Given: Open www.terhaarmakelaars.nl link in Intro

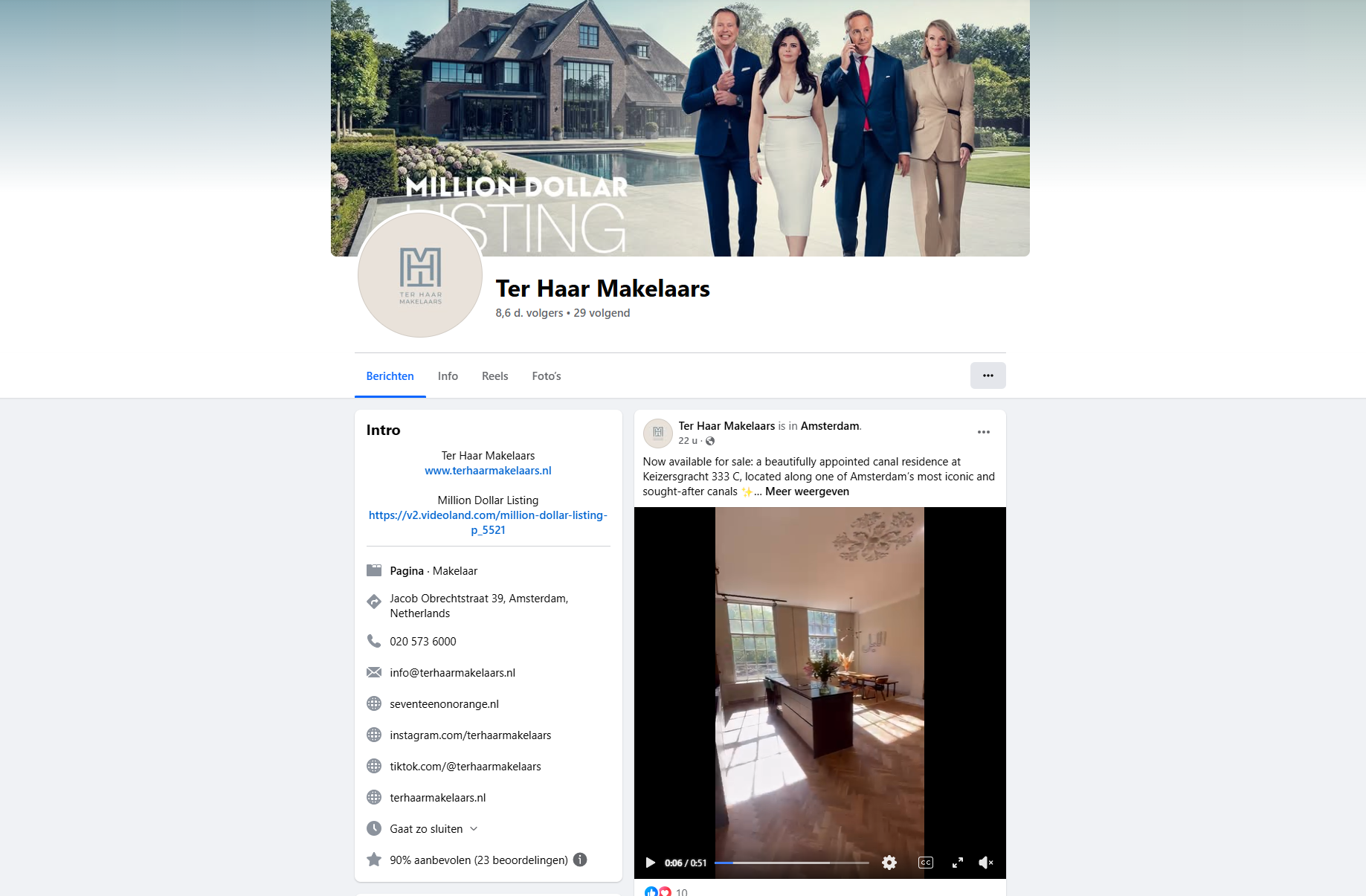Looking at the screenshot, I should click(488, 471).
